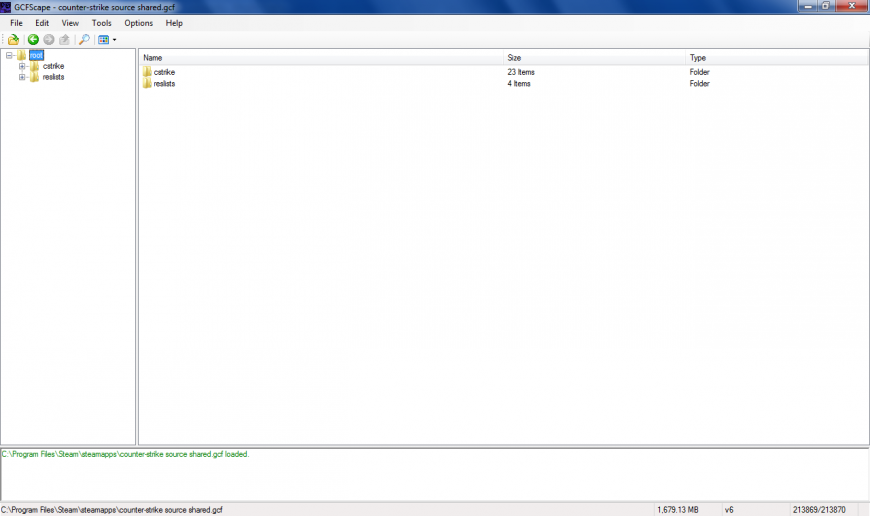Open Find with the magnifier icon
Image resolution: width=870 pixels, height=516 pixels.
click(84, 40)
